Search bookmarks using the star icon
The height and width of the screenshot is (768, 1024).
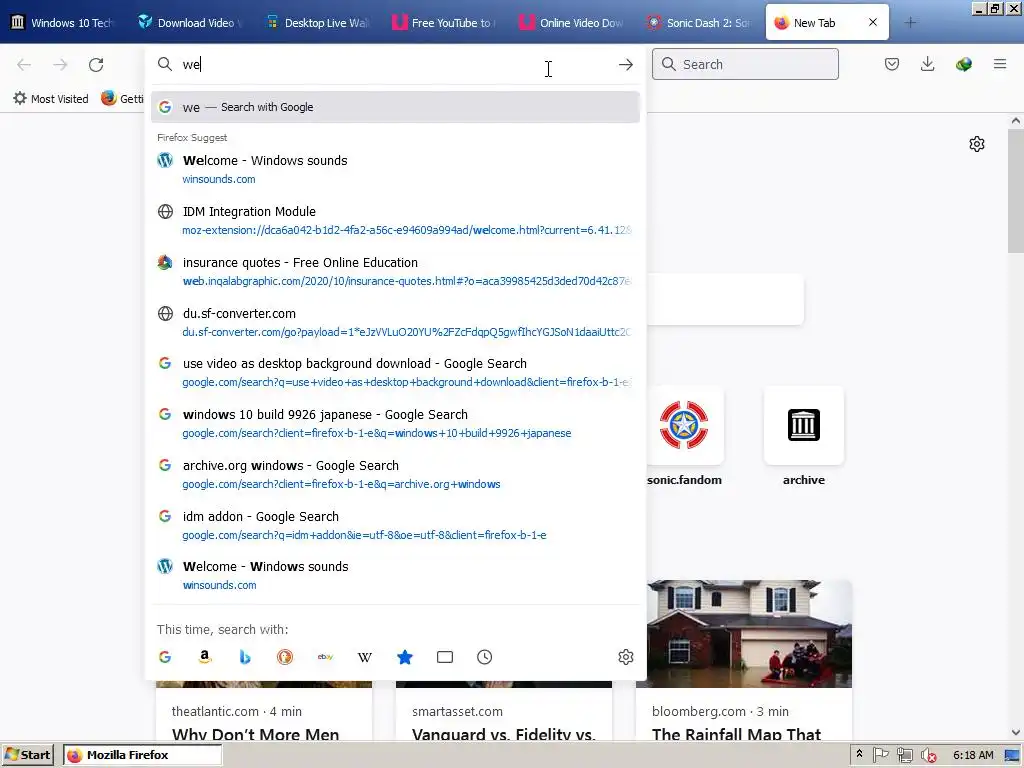click(405, 657)
